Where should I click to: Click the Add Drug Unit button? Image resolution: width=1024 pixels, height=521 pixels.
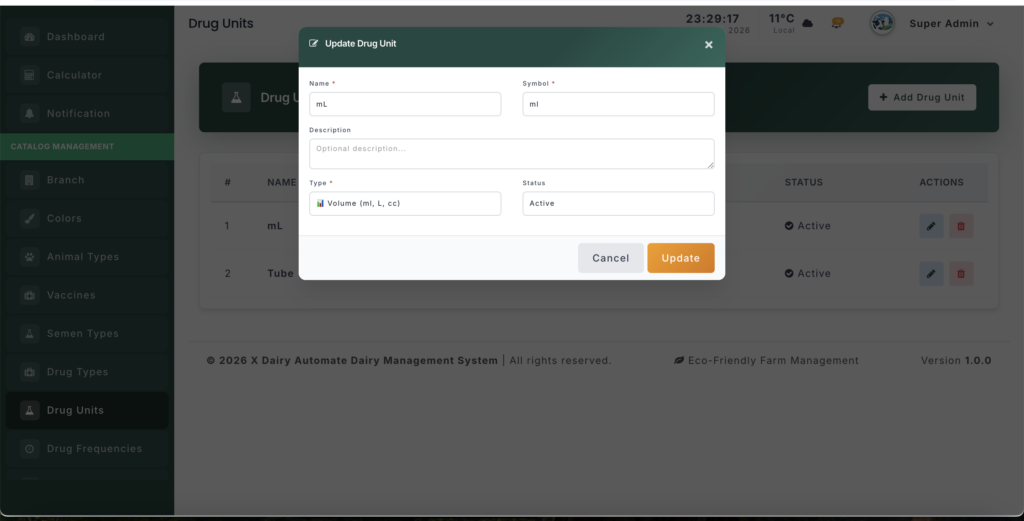tap(921, 97)
